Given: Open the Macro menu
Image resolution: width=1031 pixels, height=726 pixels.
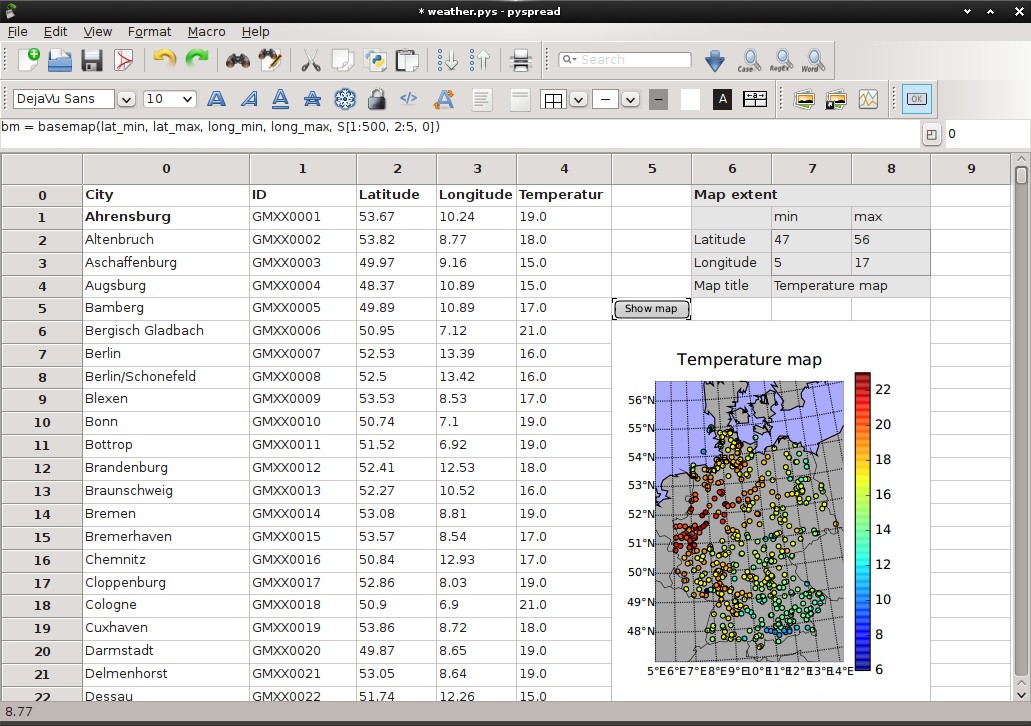Looking at the screenshot, I should point(206,31).
